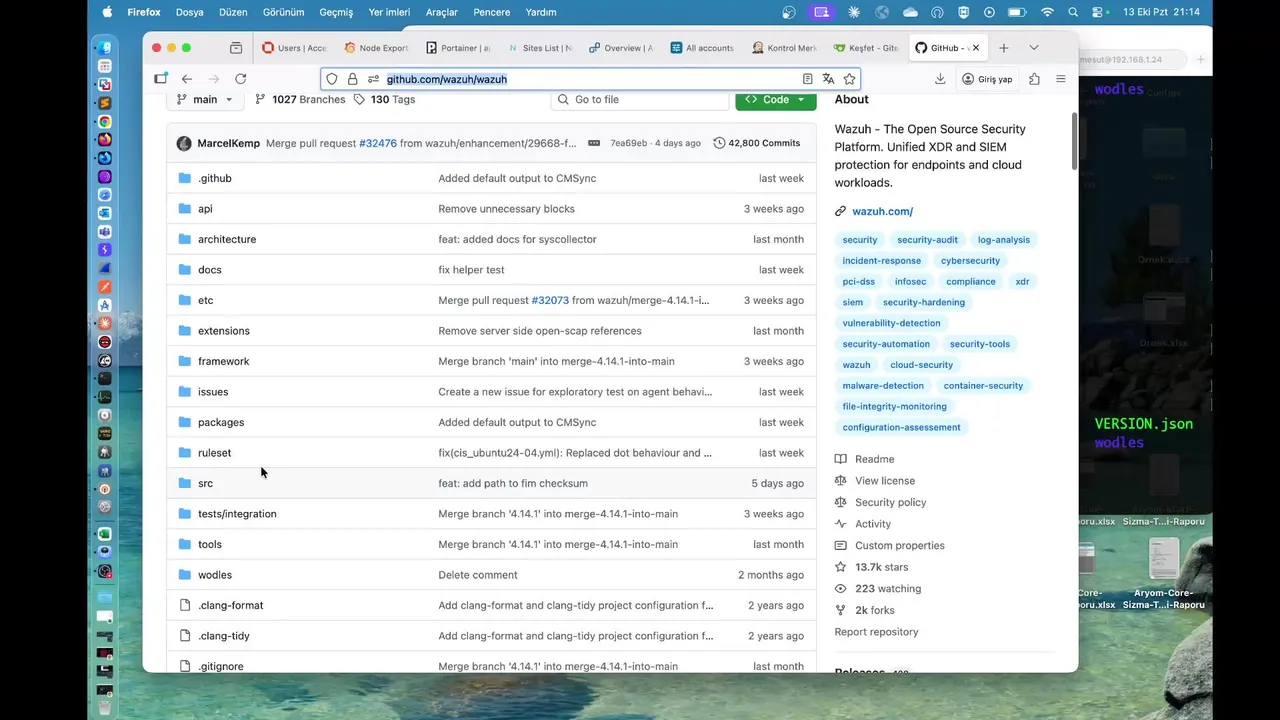Open the tests/integration folder
Image resolution: width=1280 pixels, height=720 pixels.
237,514
